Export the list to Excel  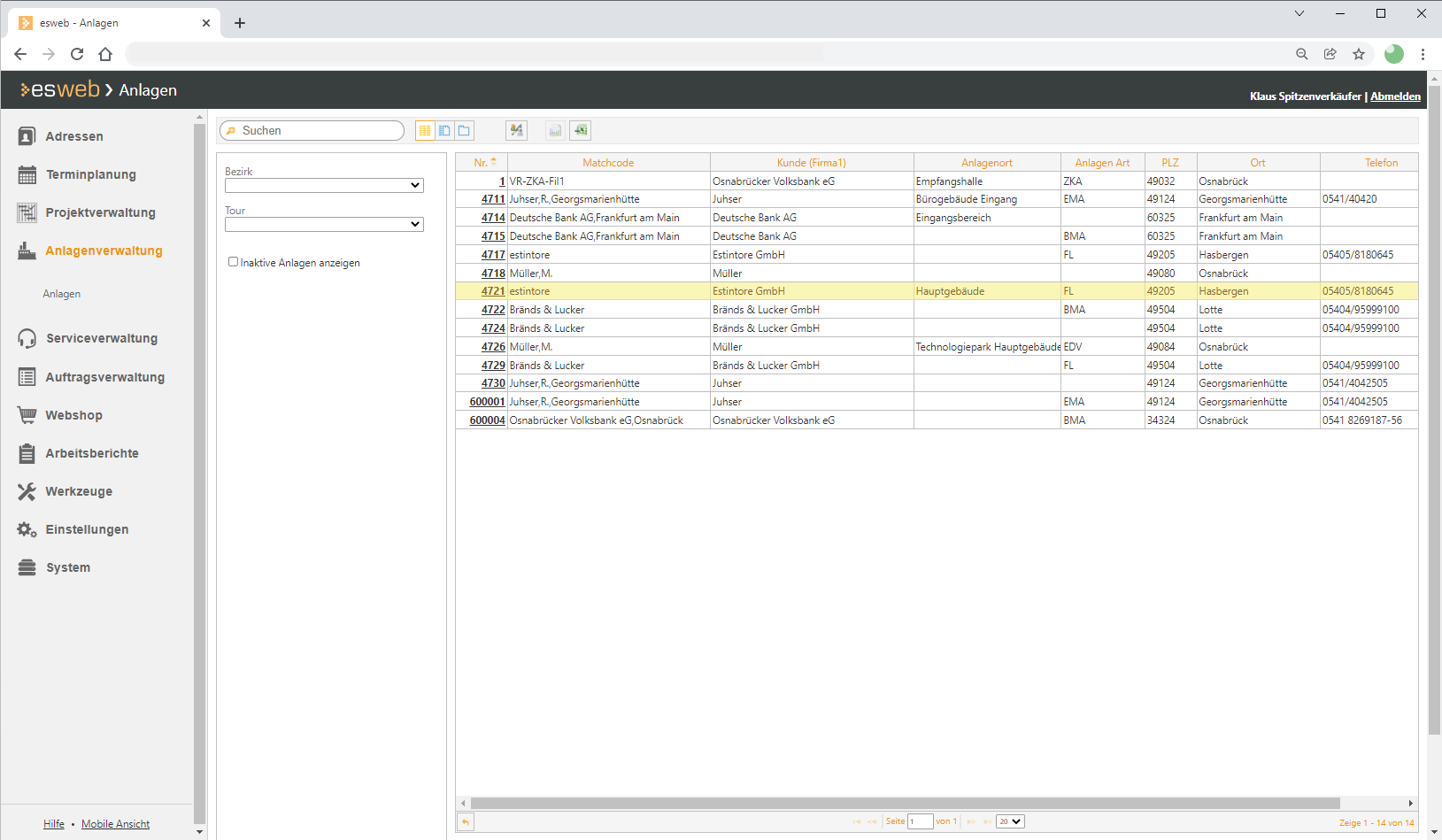[581, 130]
